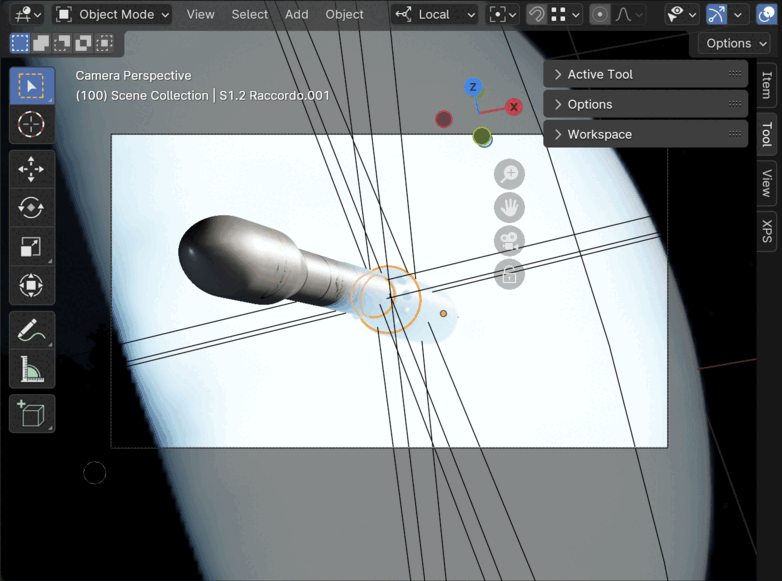Toggle camera view with camera gizmo

(509, 241)
